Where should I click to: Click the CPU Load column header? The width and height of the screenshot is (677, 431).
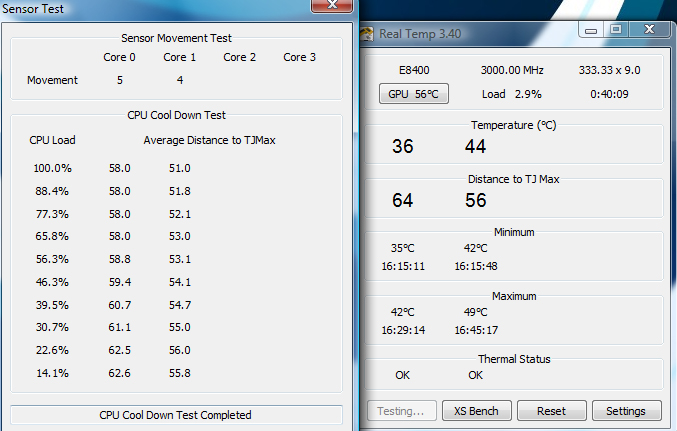pyautogui.click(x=52, y=140)
